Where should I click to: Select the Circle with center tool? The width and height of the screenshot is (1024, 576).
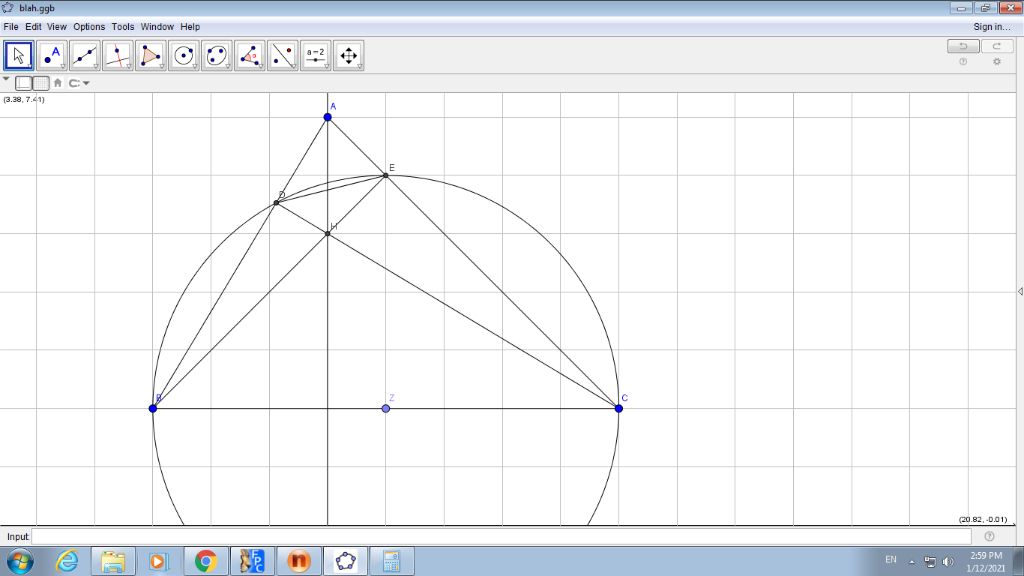(184, 56)
